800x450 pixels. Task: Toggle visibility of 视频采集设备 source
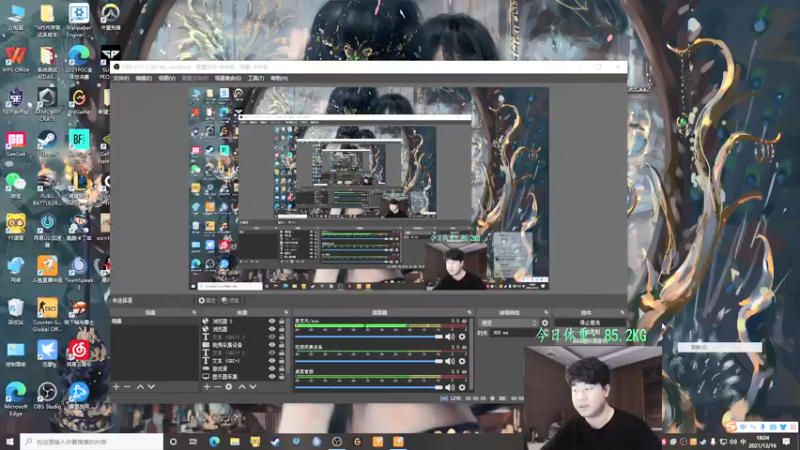pos(272,345)
